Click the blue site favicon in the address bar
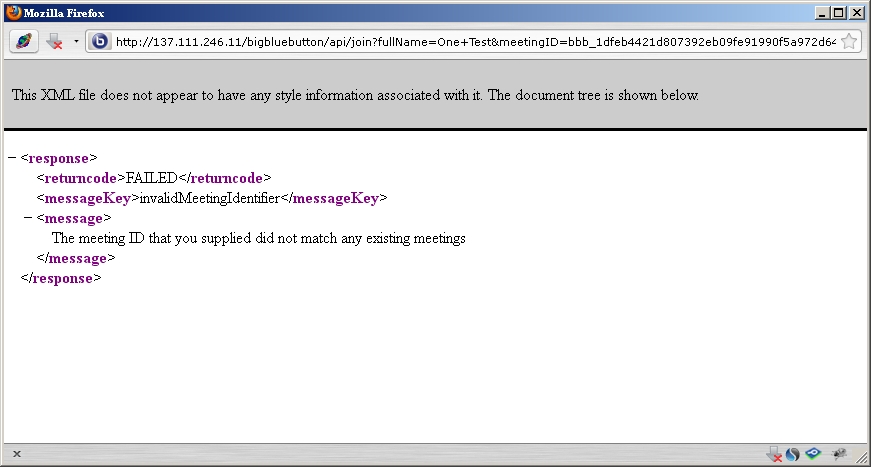The image size is (871, 467). tap(100, 42)
